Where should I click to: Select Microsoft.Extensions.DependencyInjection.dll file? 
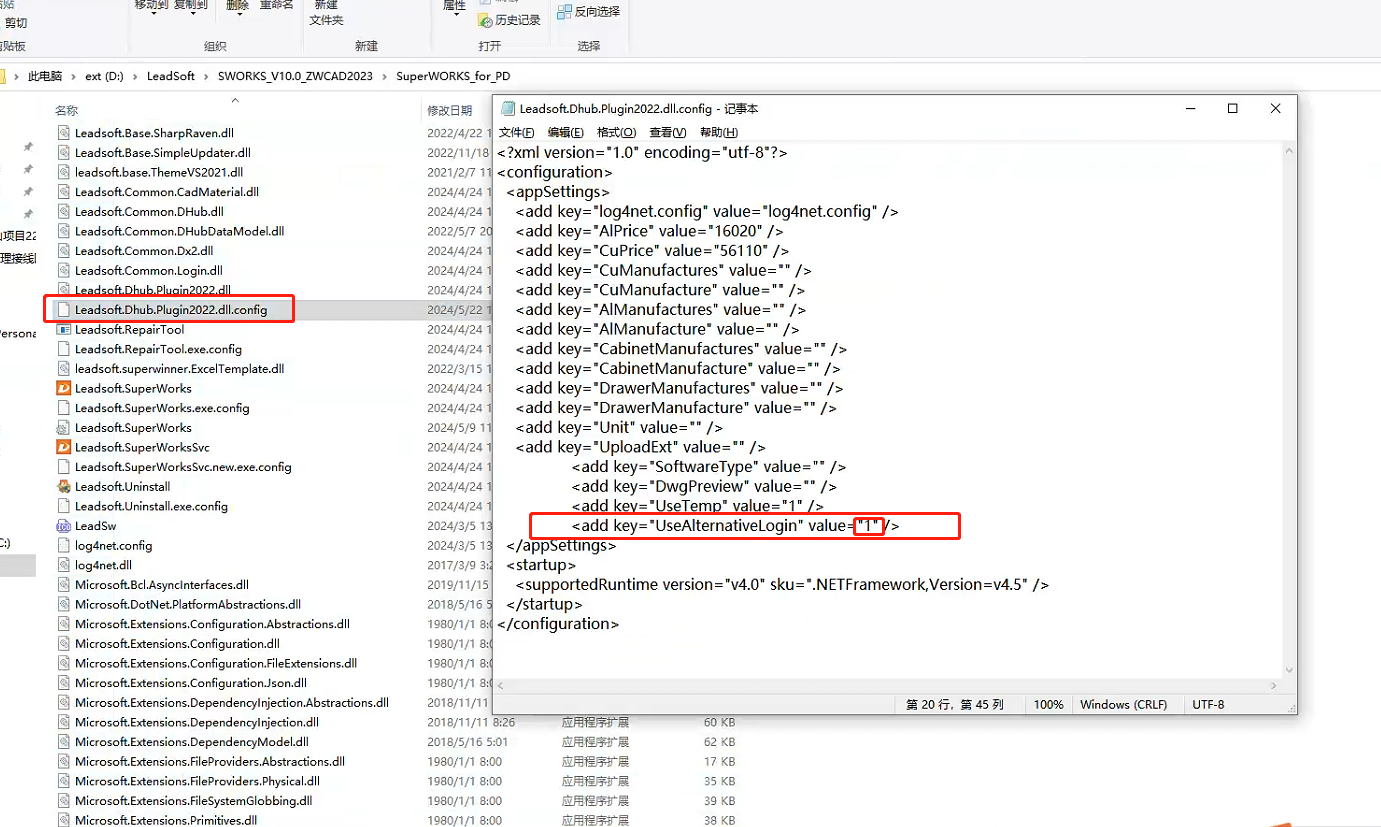point(197,722)
